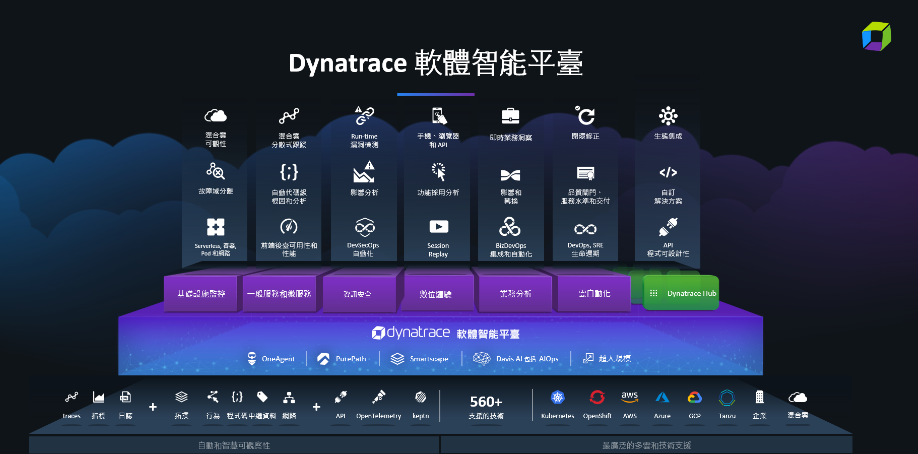Click the bottom row API plug icon

[x=341, y=397]
